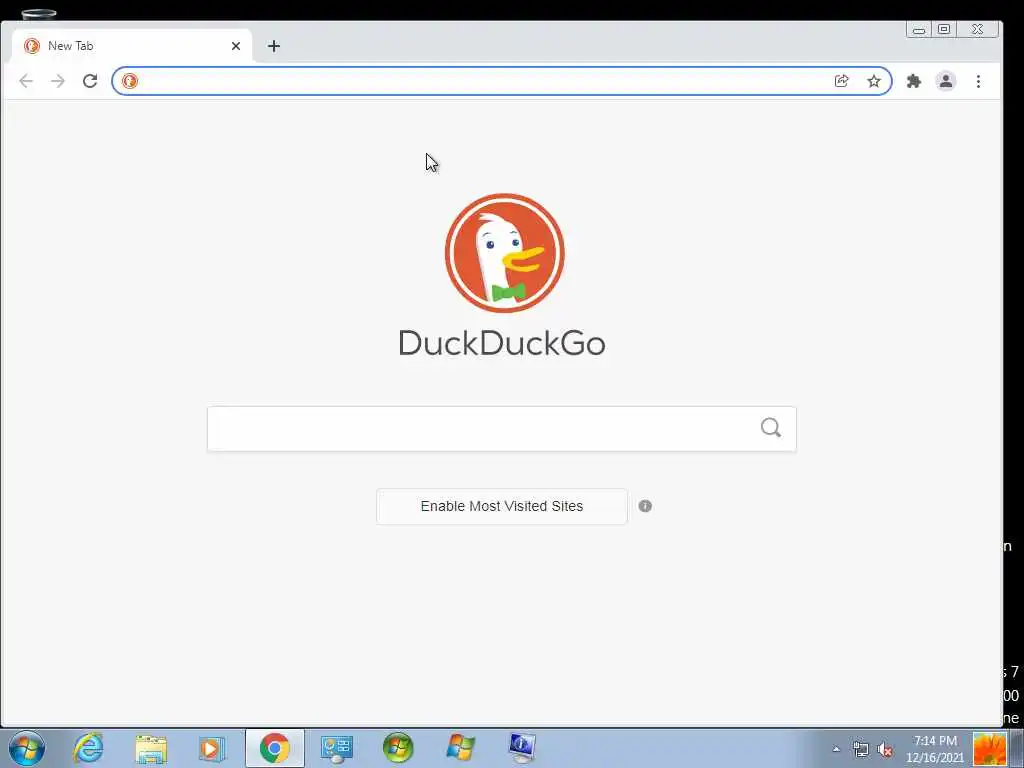This screenshot has width=1024, height=768.
Task: Select the New Tab tab
Action: [131, 46]
